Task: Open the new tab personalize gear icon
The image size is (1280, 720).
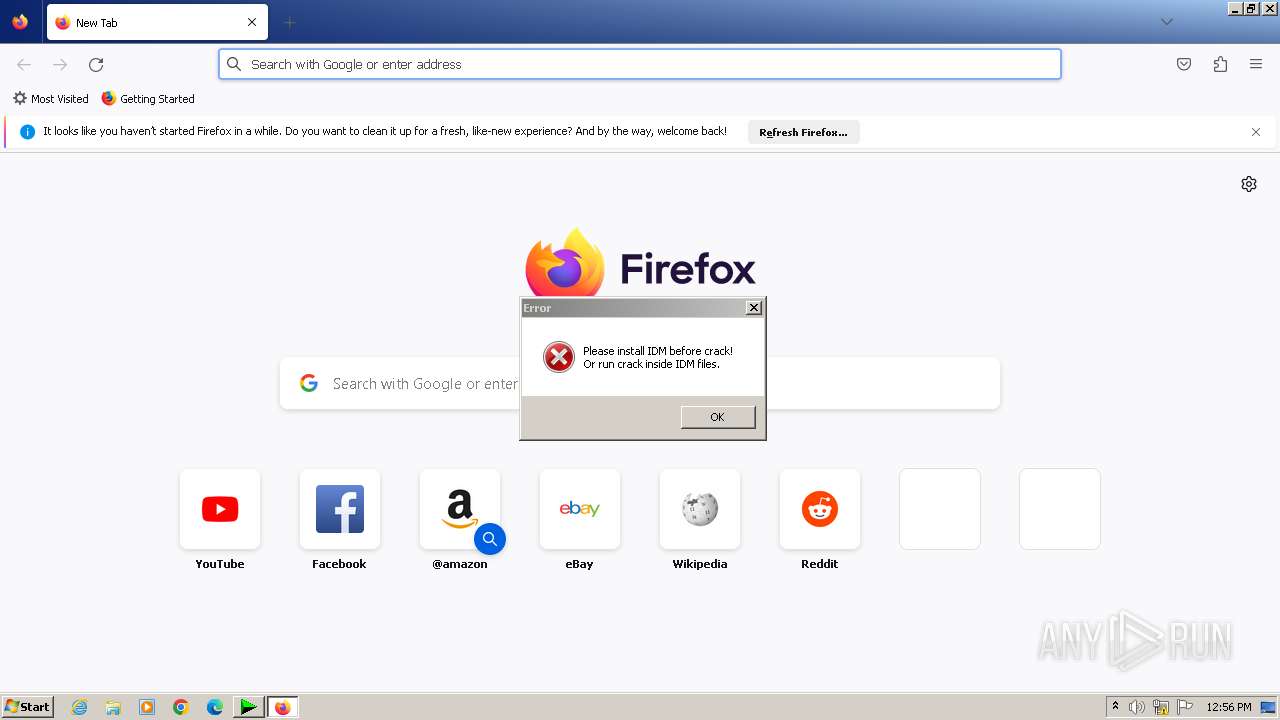Action: 1249,184
